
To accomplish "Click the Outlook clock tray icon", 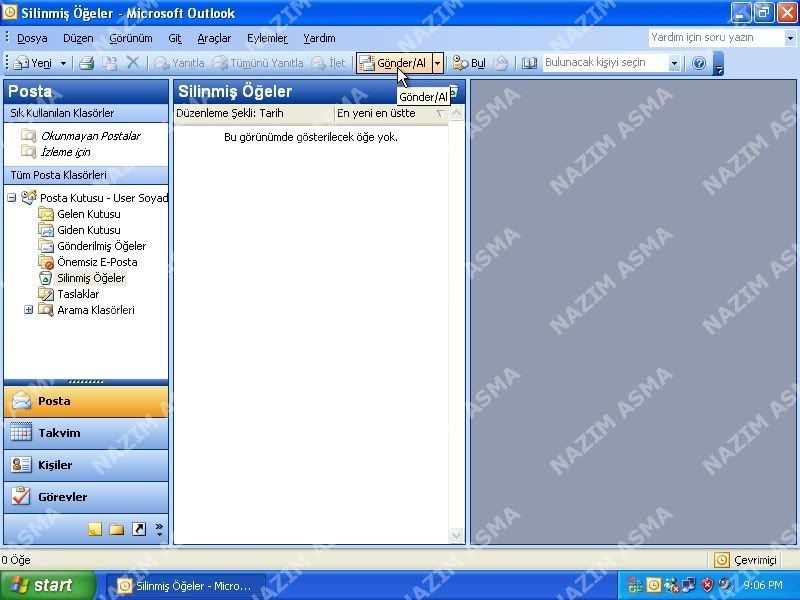I will click(x=654, y=585).
